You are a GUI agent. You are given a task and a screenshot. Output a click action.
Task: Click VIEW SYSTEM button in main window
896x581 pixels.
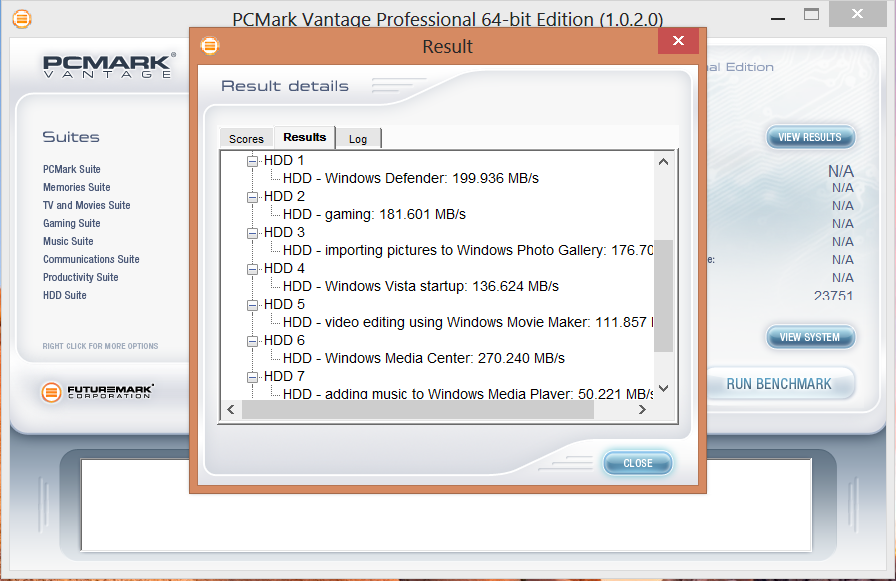(x=810, y=337)
